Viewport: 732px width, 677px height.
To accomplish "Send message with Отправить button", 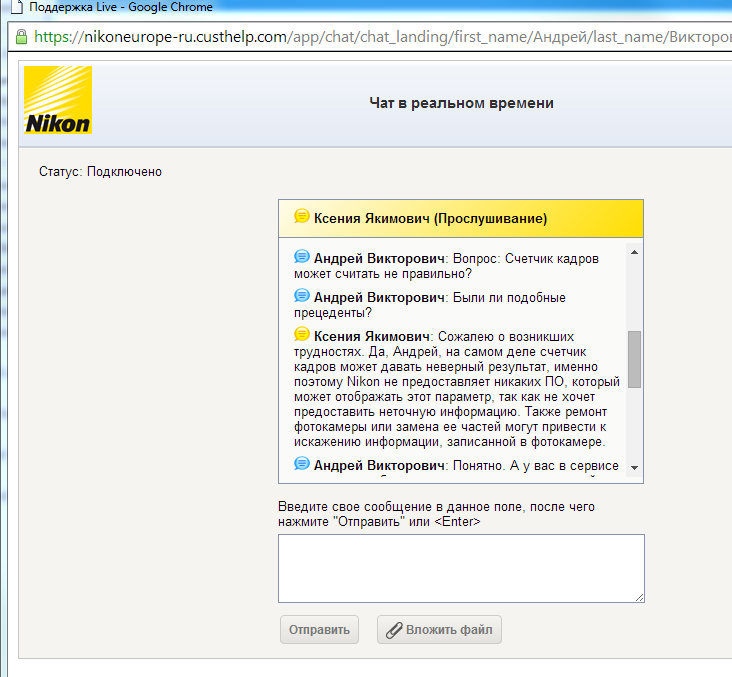I will (319, 630).
